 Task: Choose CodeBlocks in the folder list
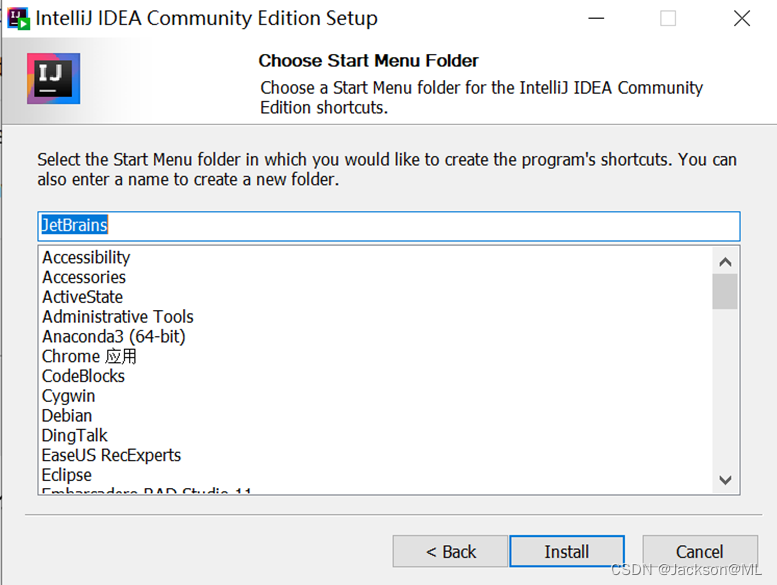(x=83, y=376)
